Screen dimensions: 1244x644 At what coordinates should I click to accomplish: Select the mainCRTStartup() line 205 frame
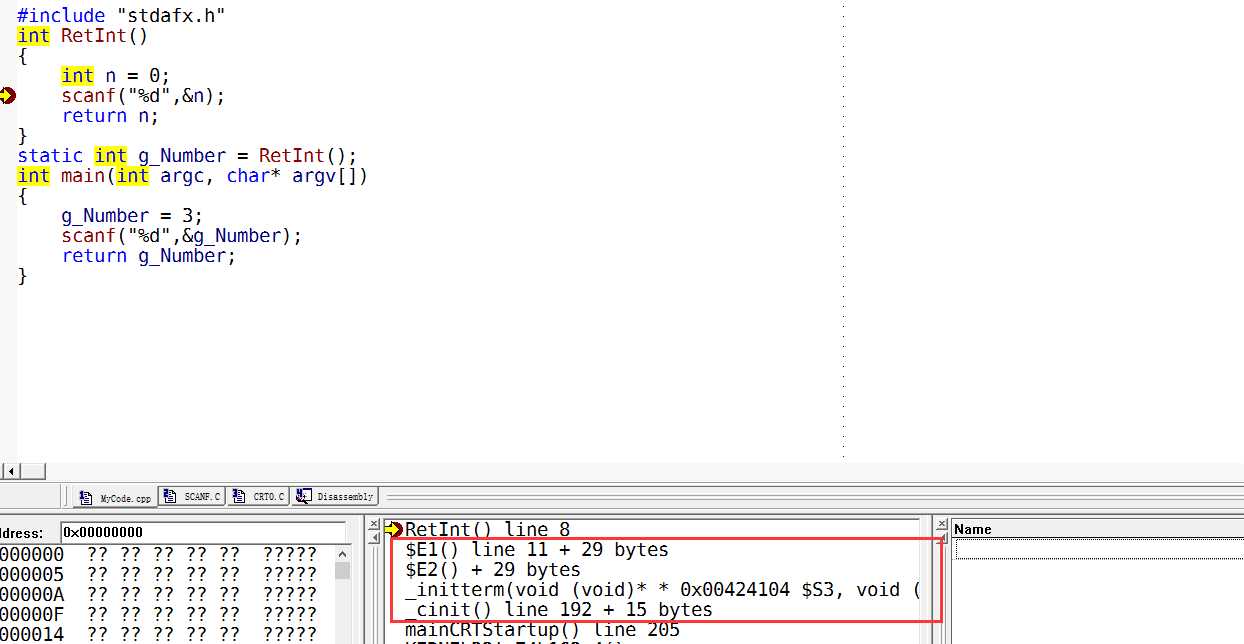(542, 629)
